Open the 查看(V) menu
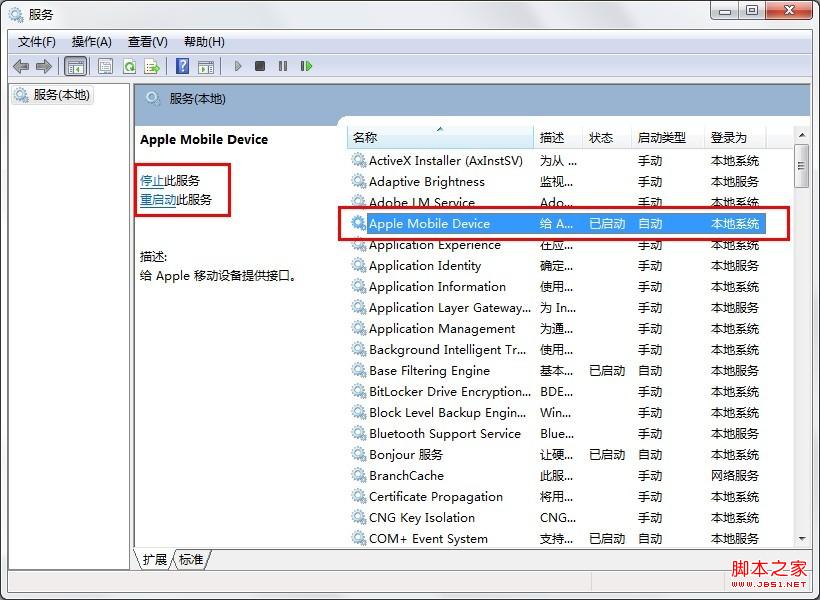 point(147,42)
